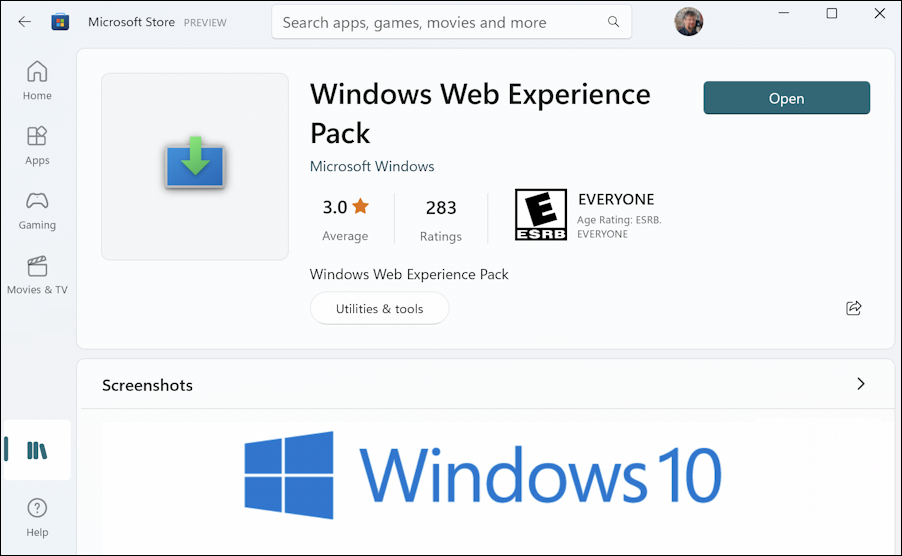Click the 3.0 star average rating

point(345,219)
